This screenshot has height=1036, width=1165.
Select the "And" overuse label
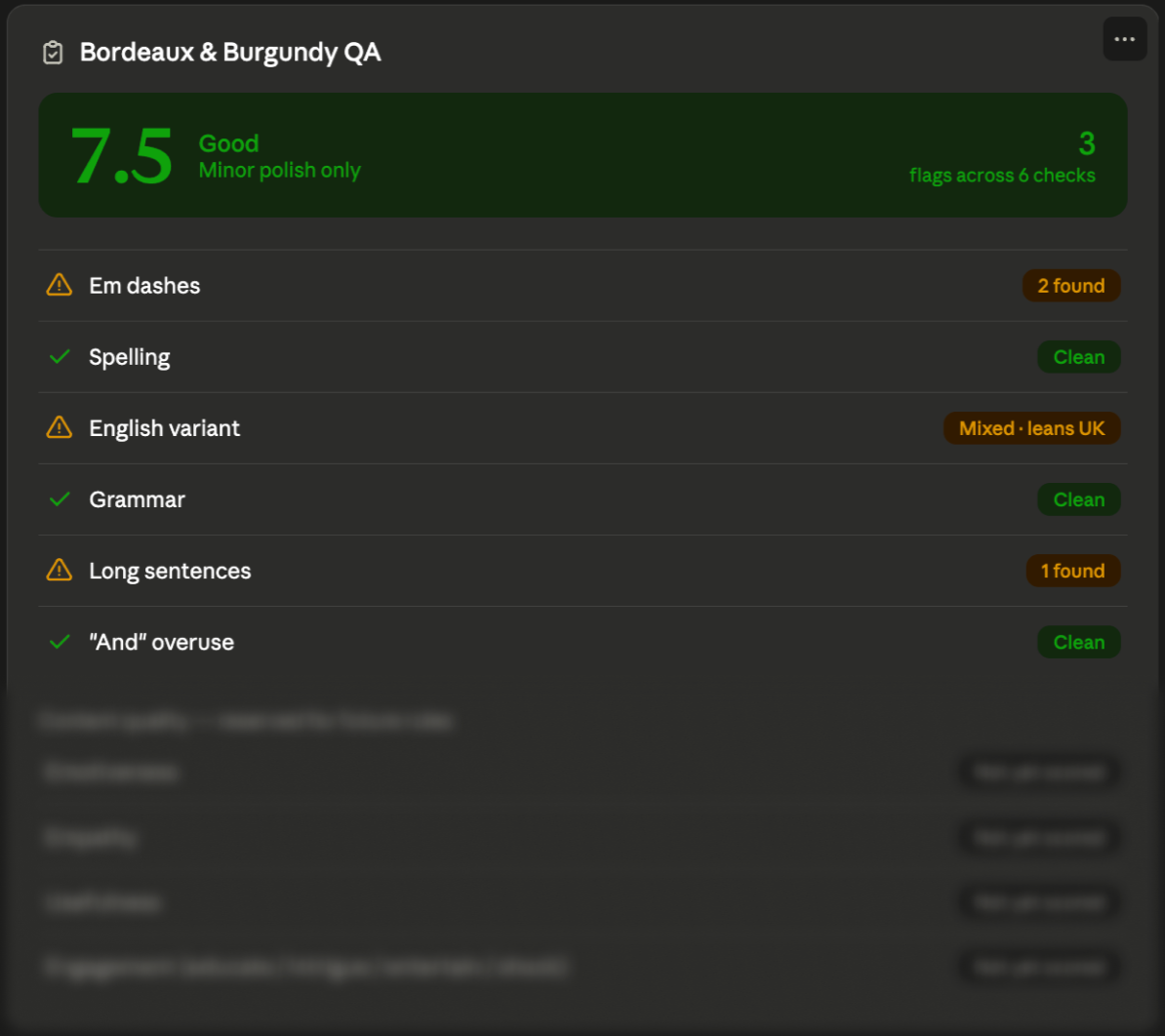161,643
